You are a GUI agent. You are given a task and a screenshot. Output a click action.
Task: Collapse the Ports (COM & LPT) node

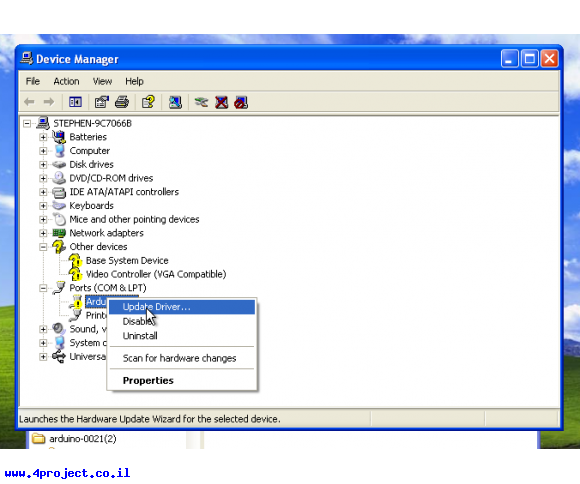pos(43,288)
